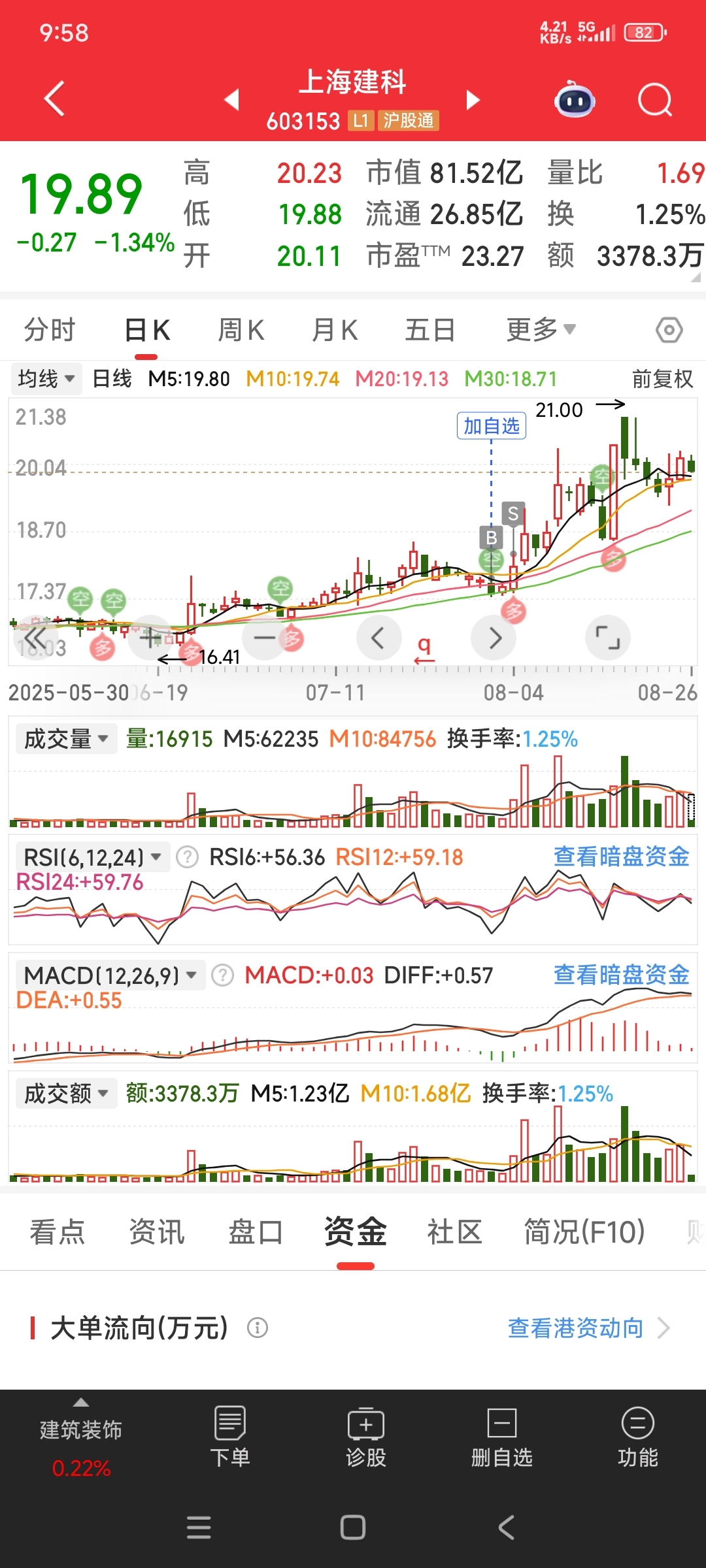Tap 加自选 label on chart
This screenshot has height=1568, width=706.
pos(492,426)
